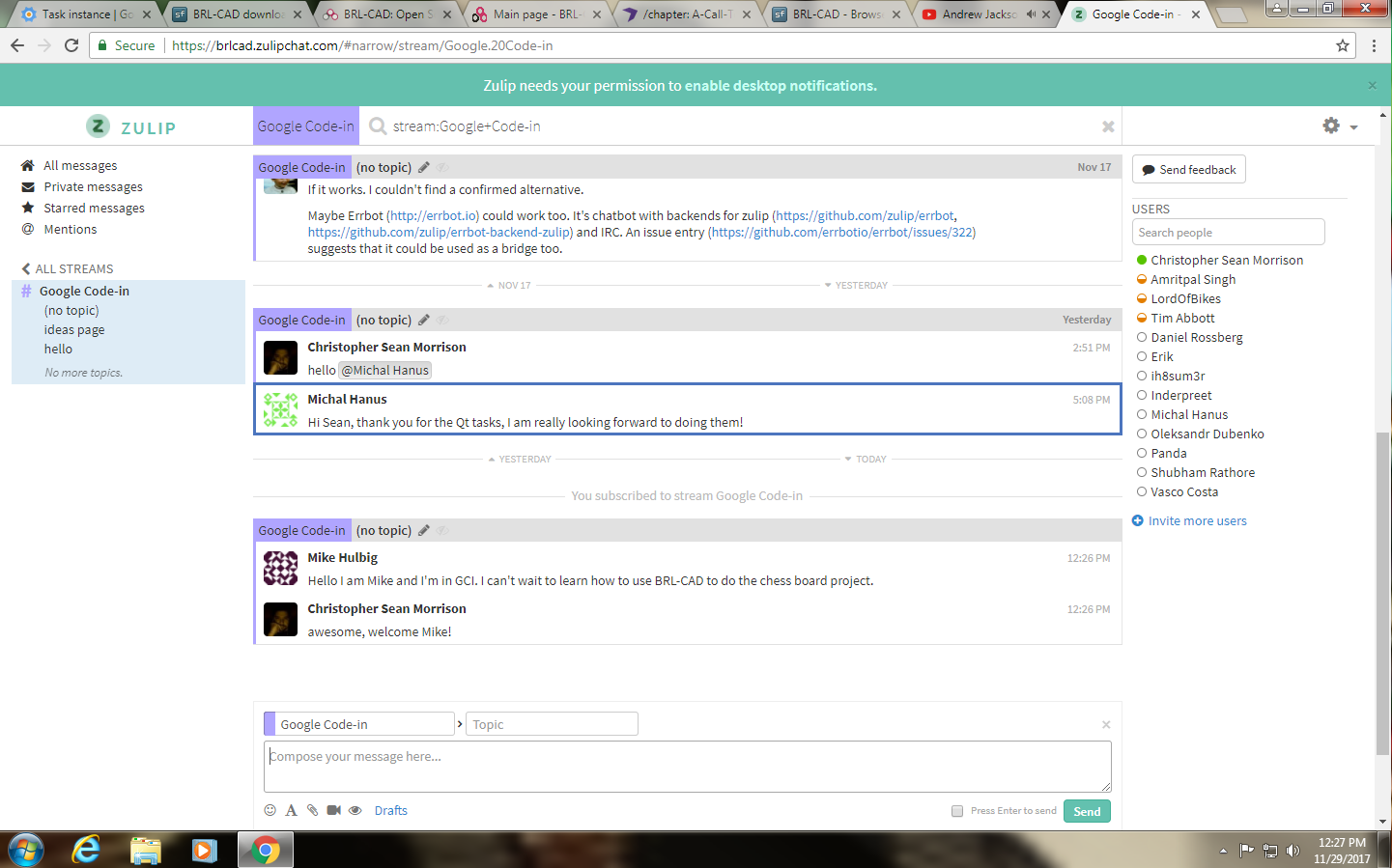The width and height of the screenshot is (1392, 868).
Task: Open the '(no topic)' topic in sidebar
Action: click(x=71, y=311)
